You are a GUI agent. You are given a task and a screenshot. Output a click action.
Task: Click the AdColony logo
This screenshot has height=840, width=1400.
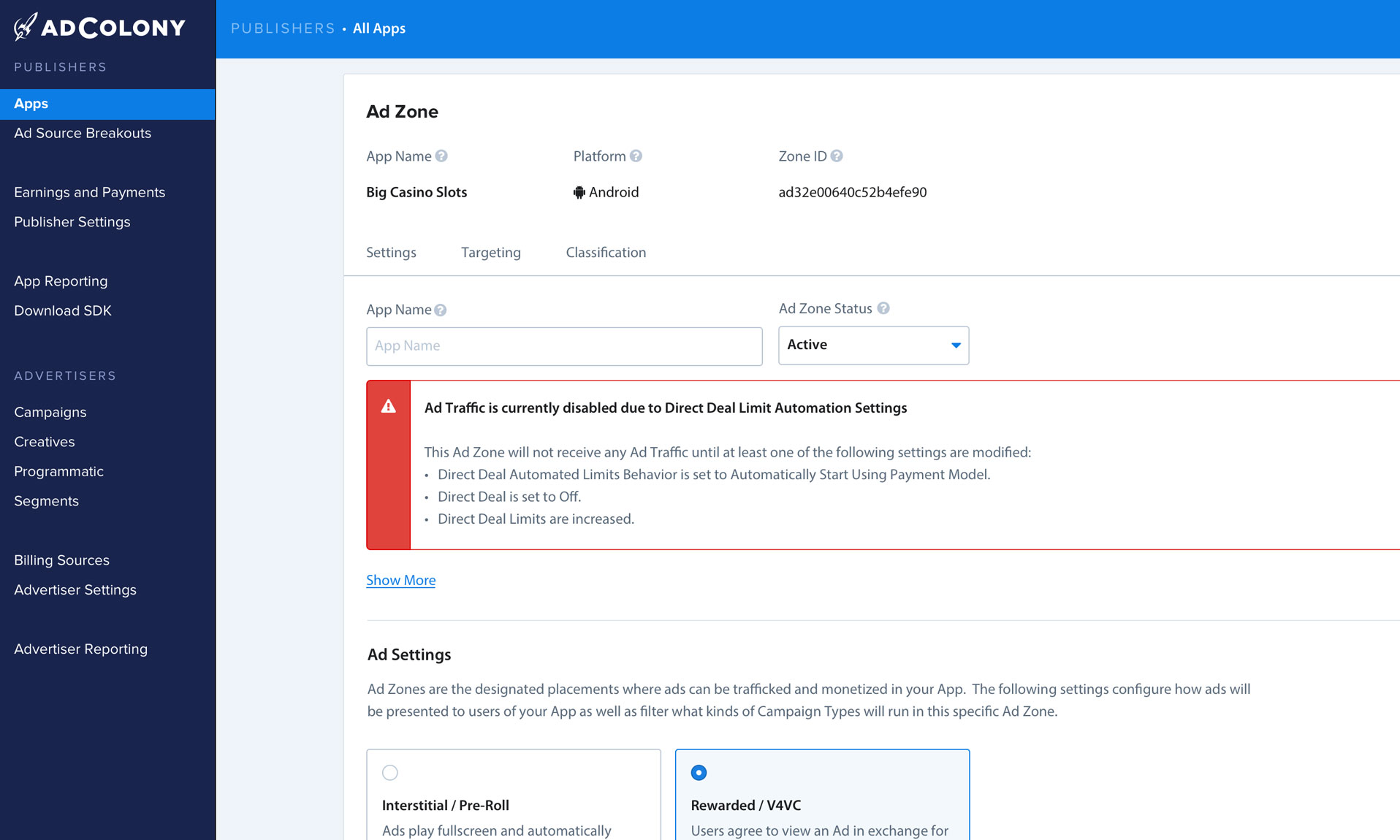tap(99, 27)
